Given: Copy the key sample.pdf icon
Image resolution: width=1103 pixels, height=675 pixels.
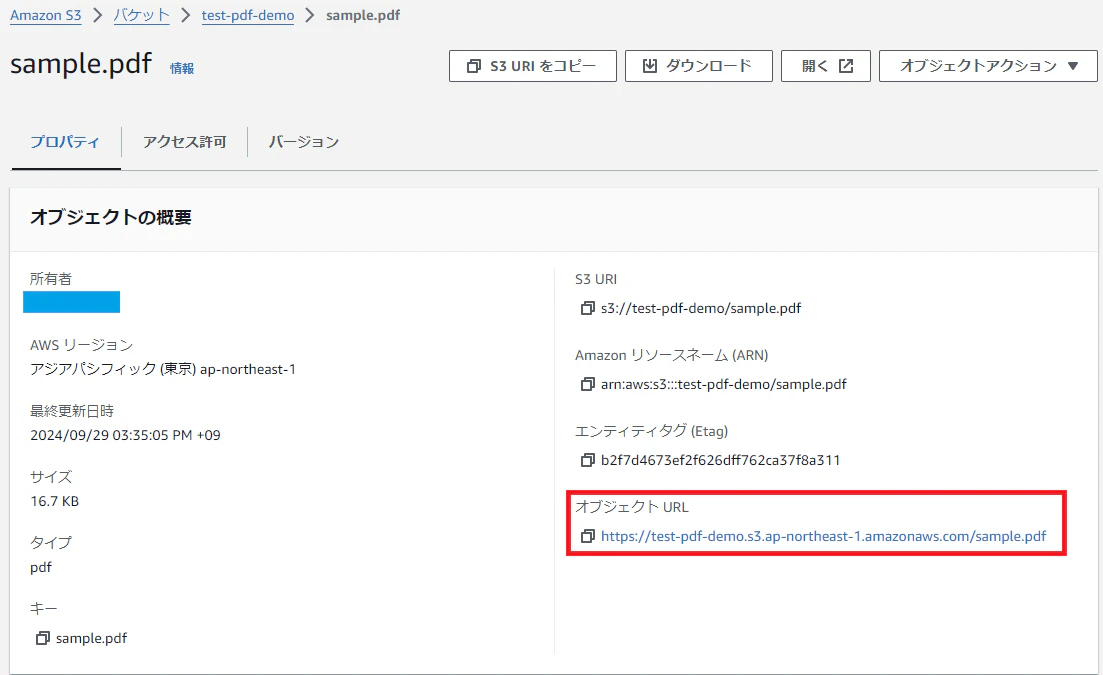Looking at the screenshot, I should tap(43, 638).
